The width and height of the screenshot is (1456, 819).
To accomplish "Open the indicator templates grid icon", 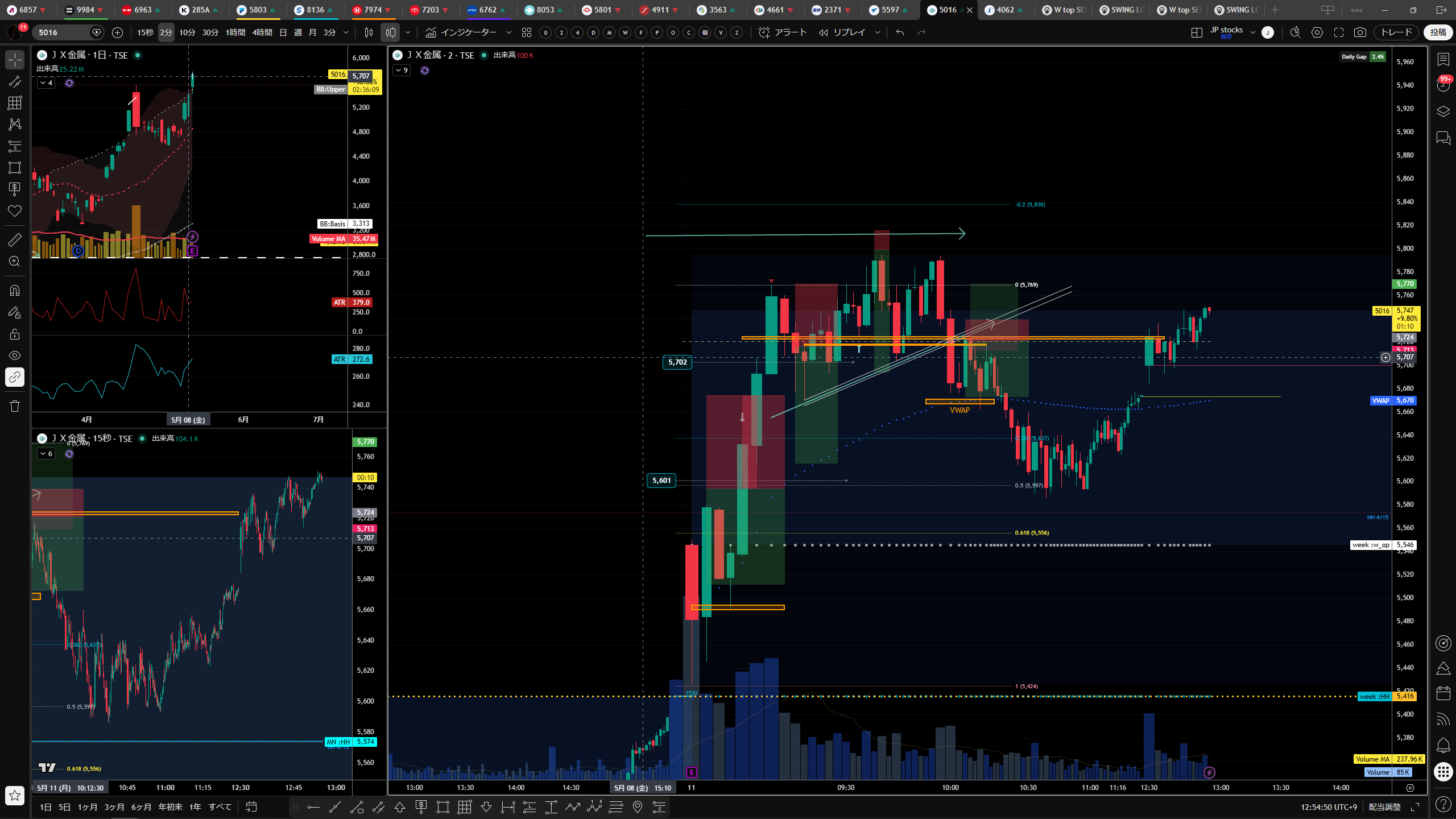I will pyautogui.click(x=527, y=32).
